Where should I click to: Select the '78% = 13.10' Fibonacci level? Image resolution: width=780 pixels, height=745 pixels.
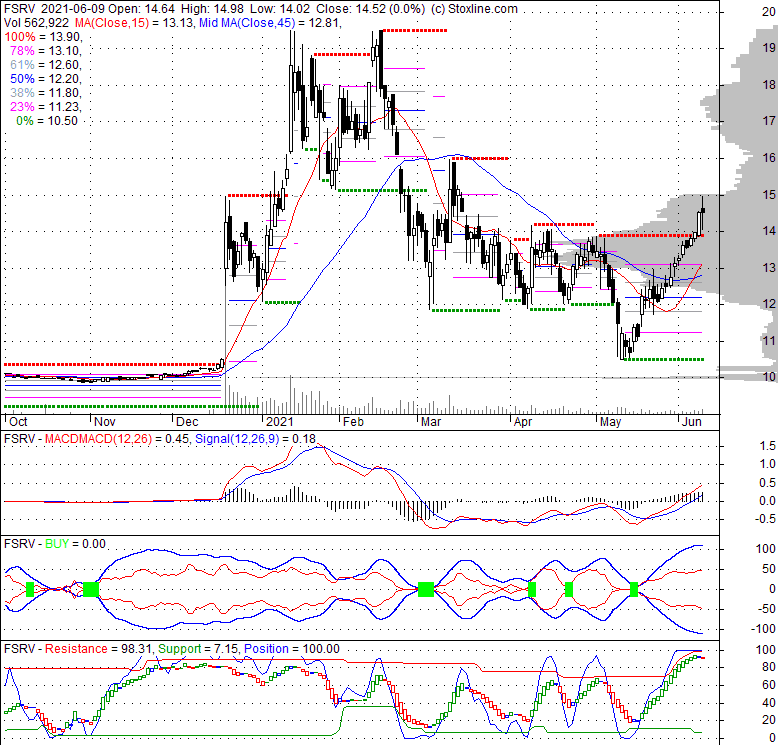coord(46,50)
